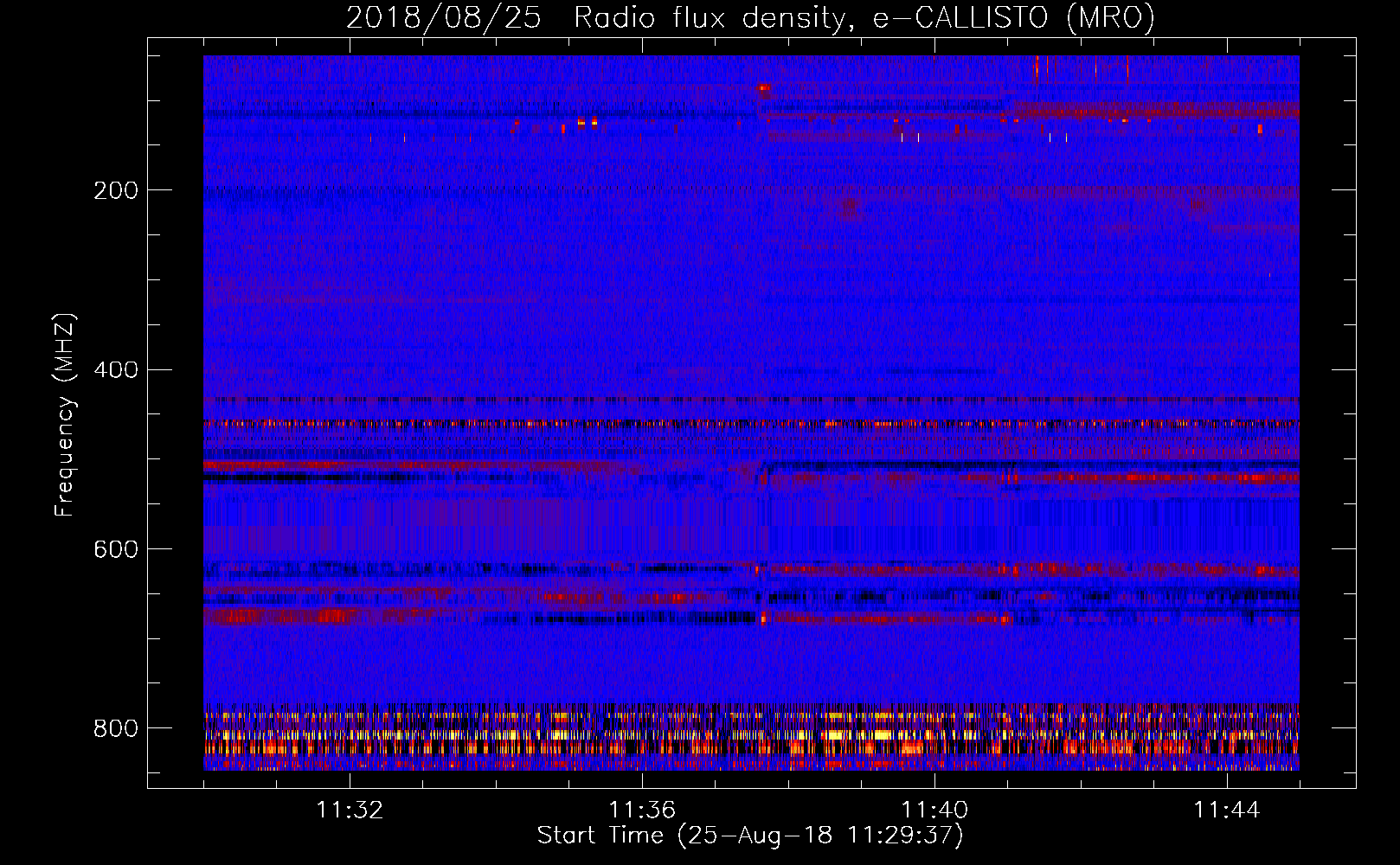This screenshot has width=1400, height=865.
Task: Click the 400 frequency tick label
Action: click(116, 370)
